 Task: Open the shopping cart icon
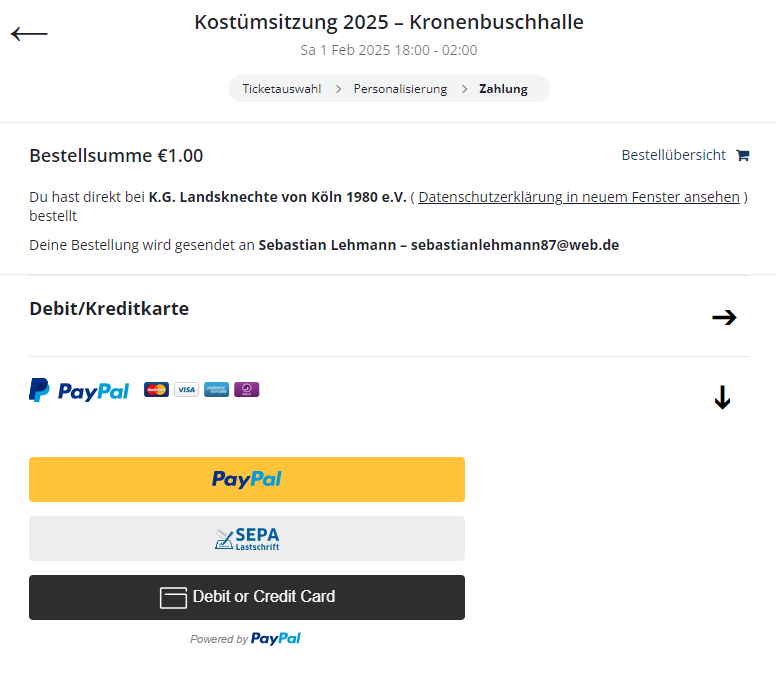point(742,155)
